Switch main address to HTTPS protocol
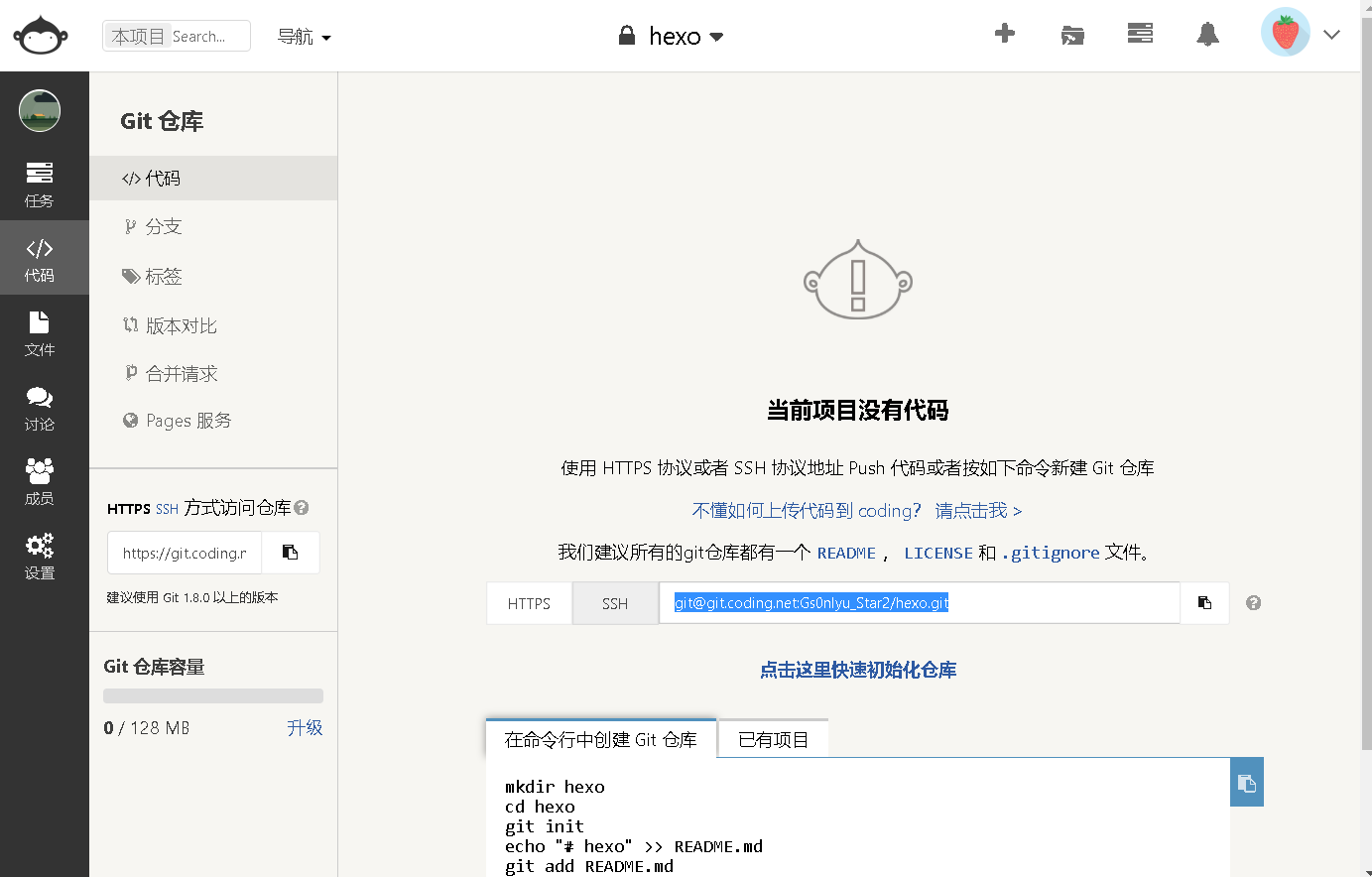This screenshot has width=1372, height=877. point(529,603)
